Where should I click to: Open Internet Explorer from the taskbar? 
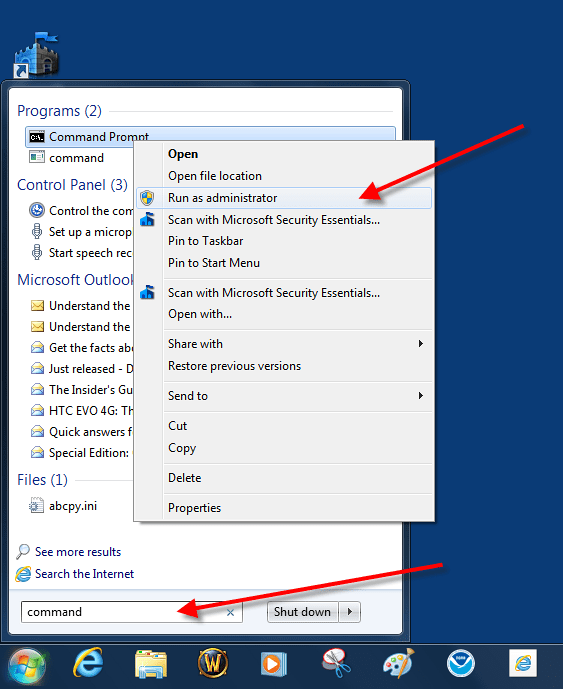tap(88, 663)
